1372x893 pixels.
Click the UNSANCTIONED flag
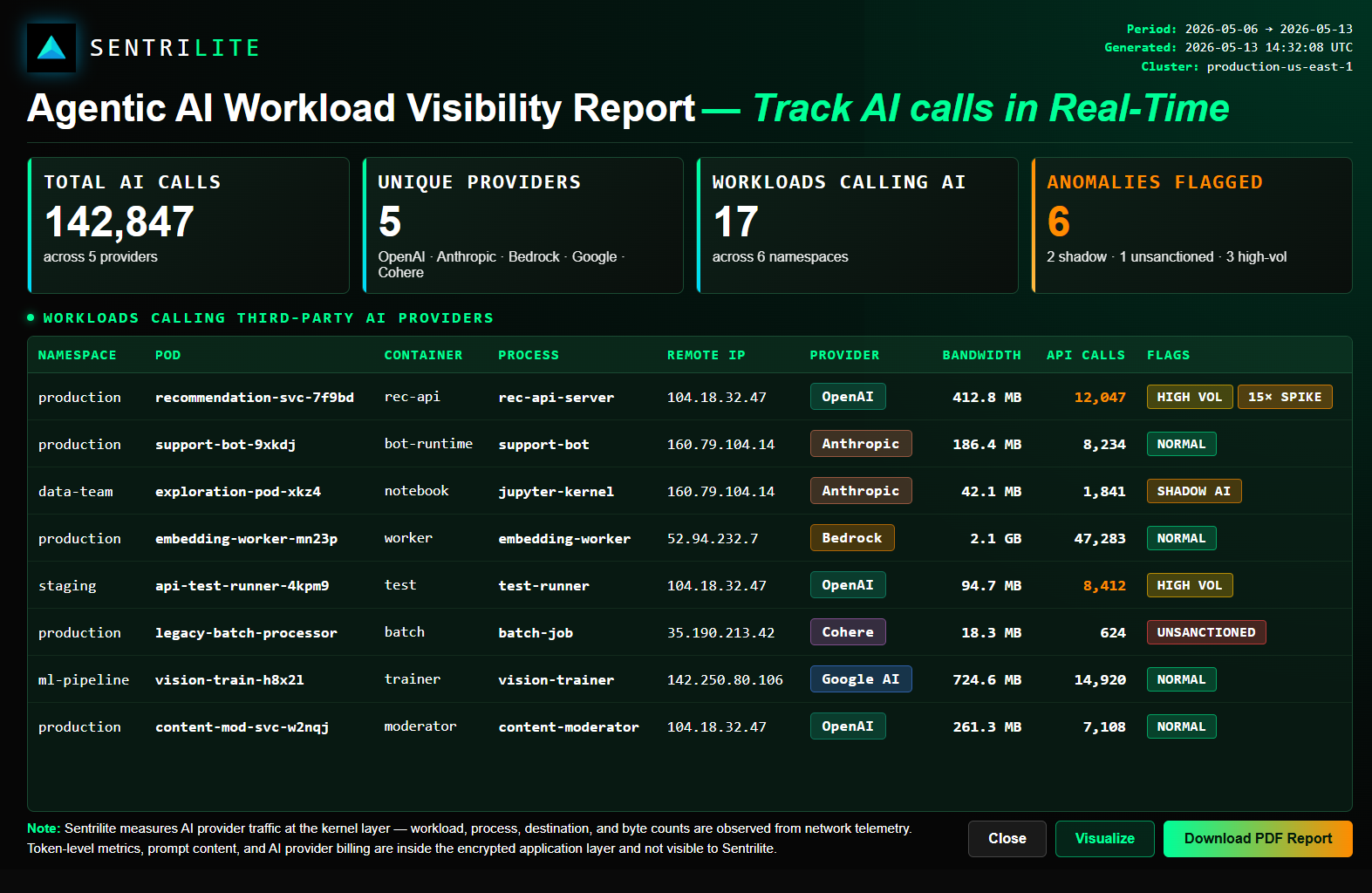(x=1206, y=632)
